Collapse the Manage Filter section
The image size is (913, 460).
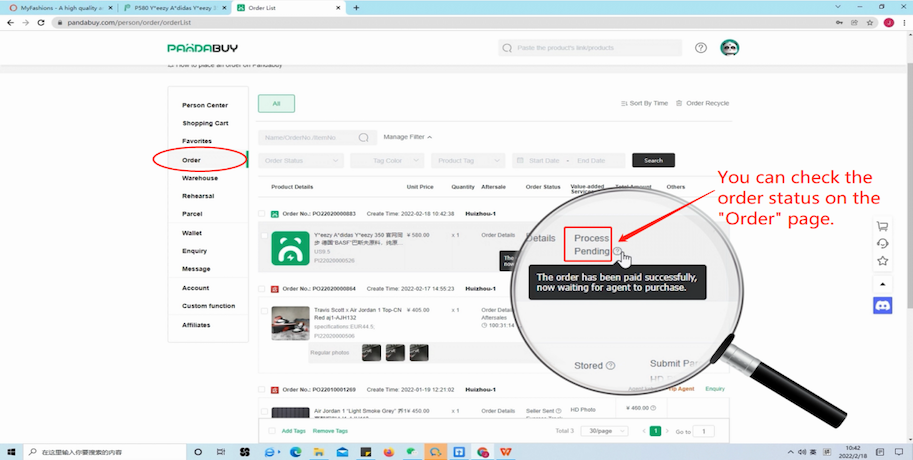pos(408,137)
